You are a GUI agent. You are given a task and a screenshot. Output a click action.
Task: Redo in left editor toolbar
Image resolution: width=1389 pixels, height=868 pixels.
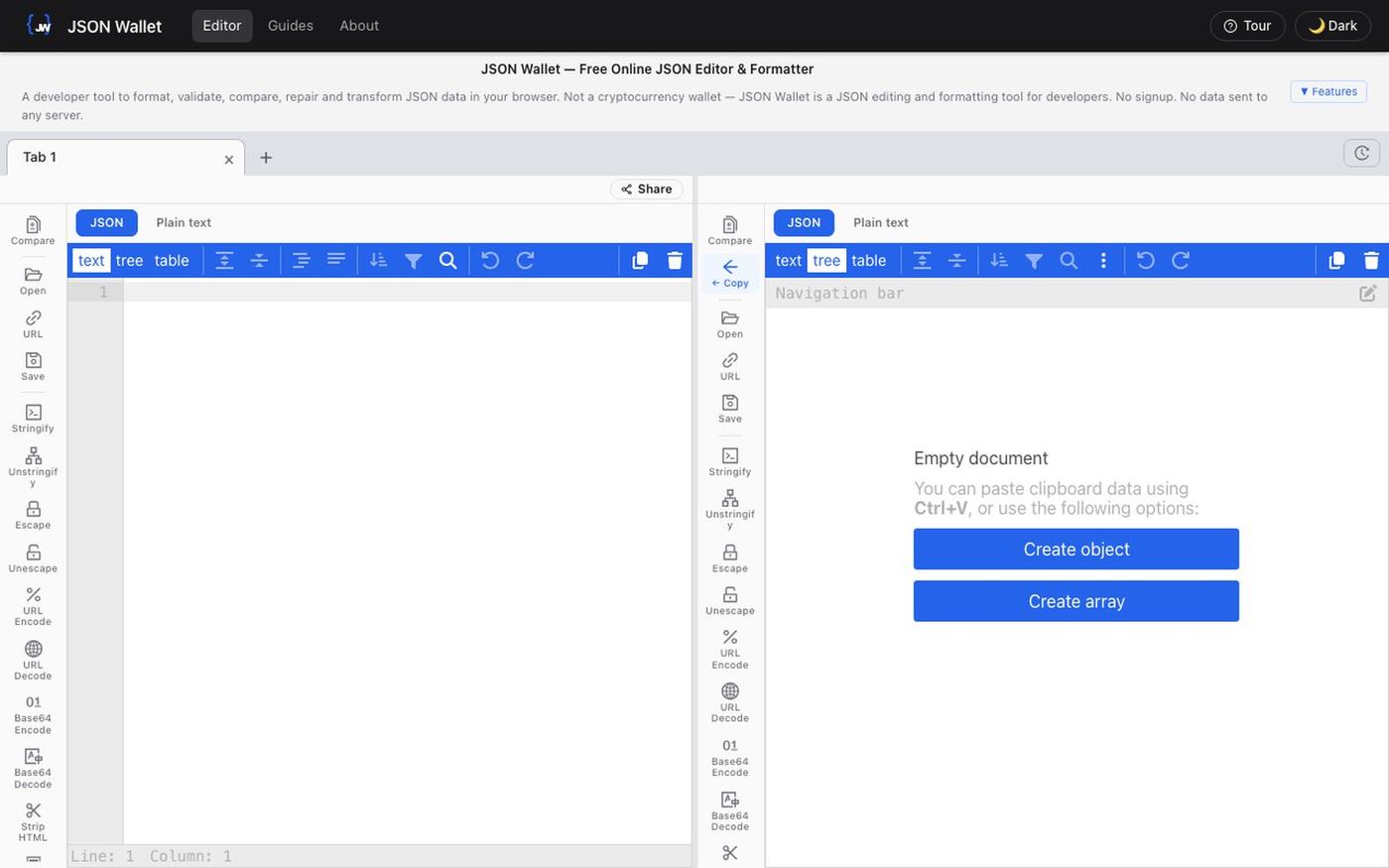526,260
